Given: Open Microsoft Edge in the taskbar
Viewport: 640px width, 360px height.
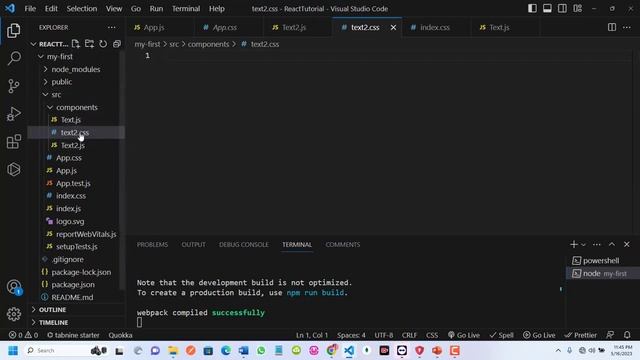Looking at the screenshot, I should coord(226,351).
